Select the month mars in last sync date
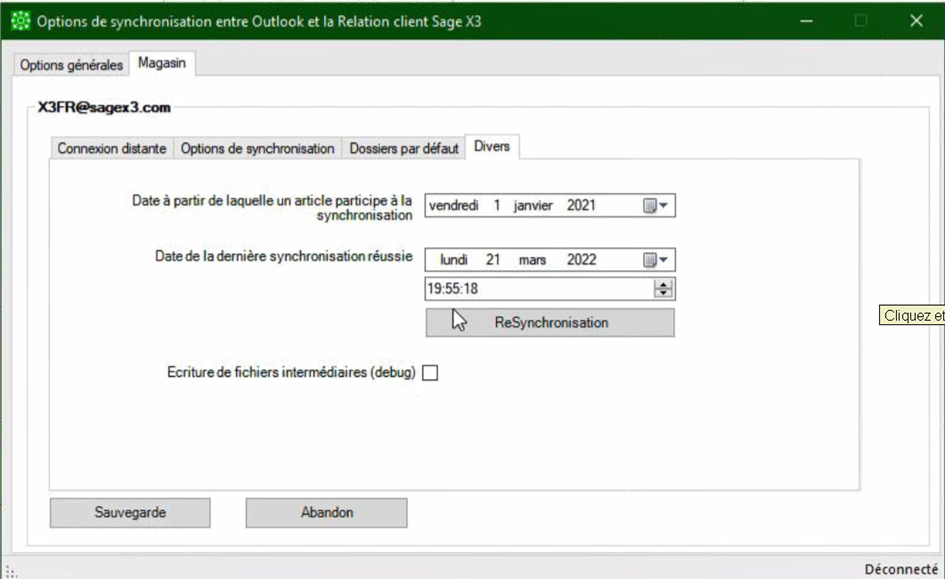The width and height of the screenshot is (945, 579). pos(532,260)
